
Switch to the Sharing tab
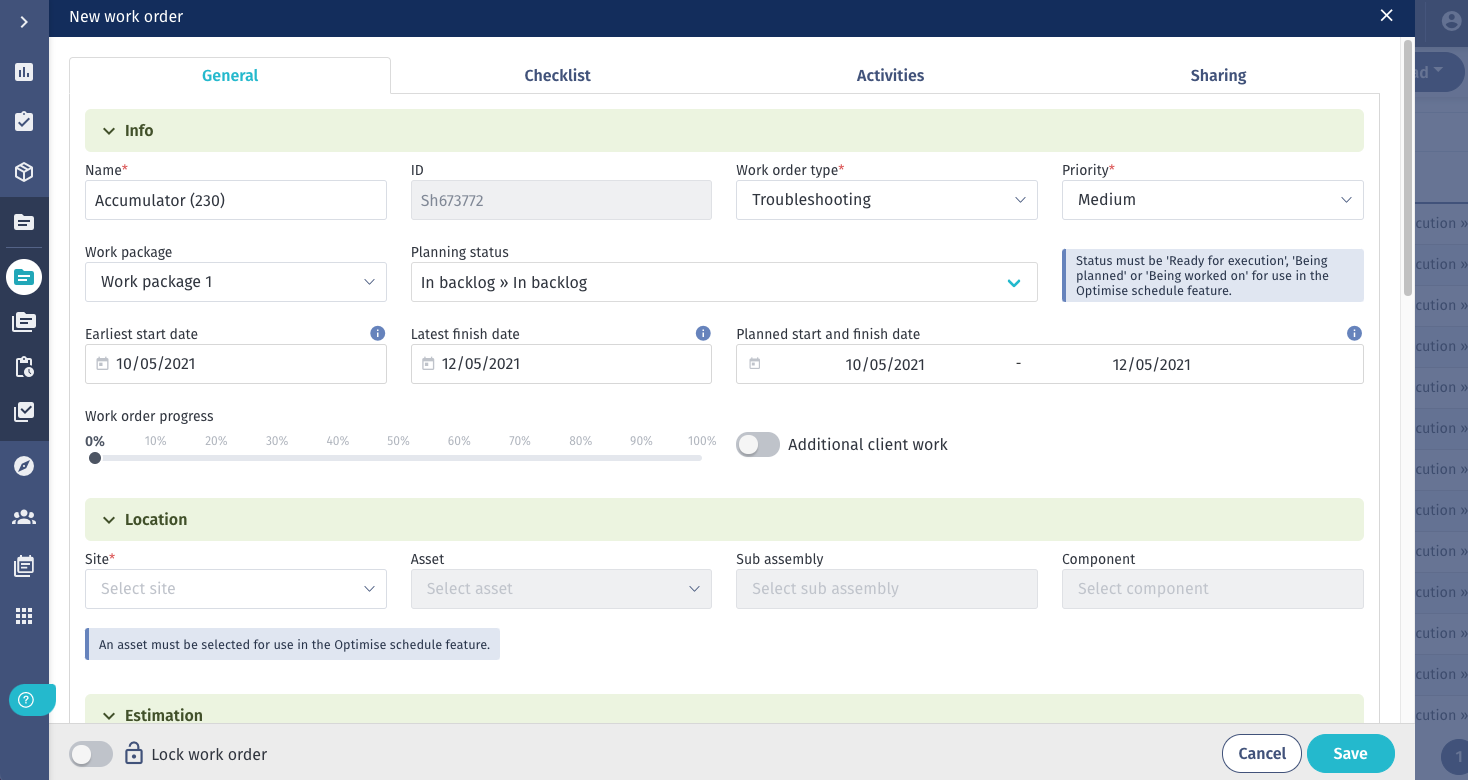(1218, 75)
